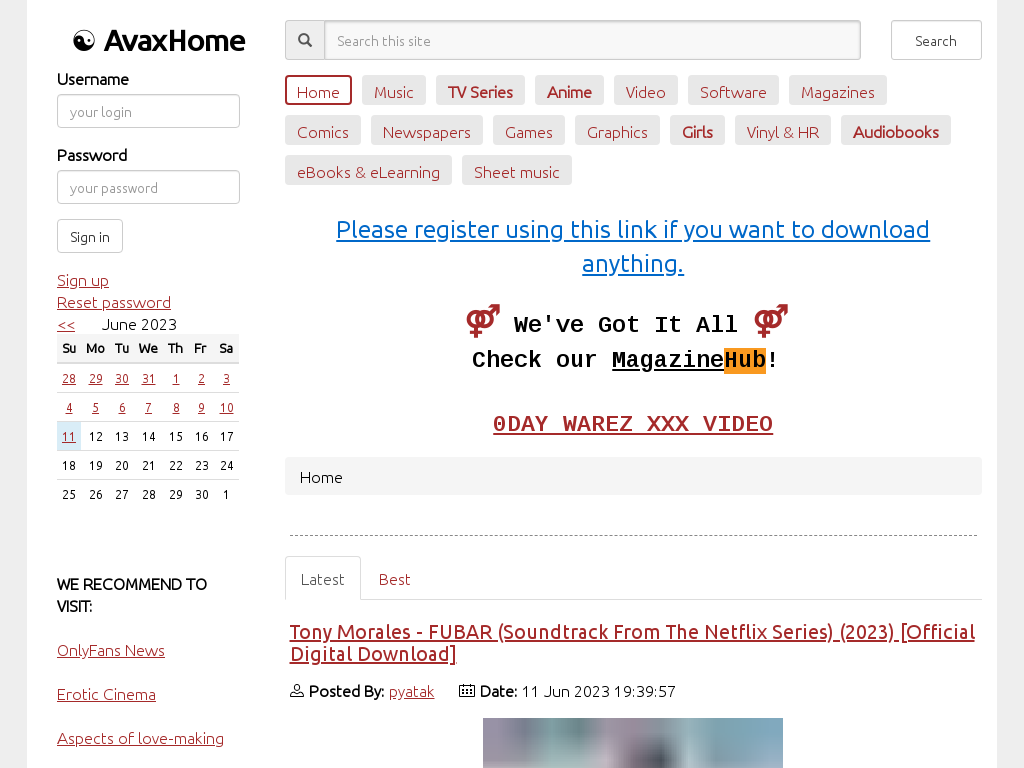Viewport: 1024px width, 768px height.
Task: Open the Comics category
Action: coord(323,131)
